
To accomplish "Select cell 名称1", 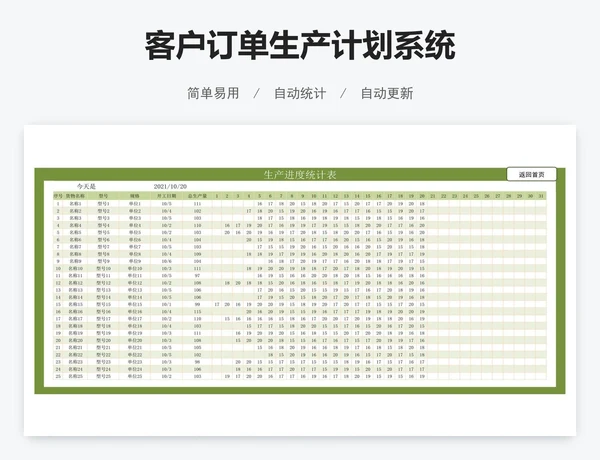I will pyautogui.click(x=75, y=204).
